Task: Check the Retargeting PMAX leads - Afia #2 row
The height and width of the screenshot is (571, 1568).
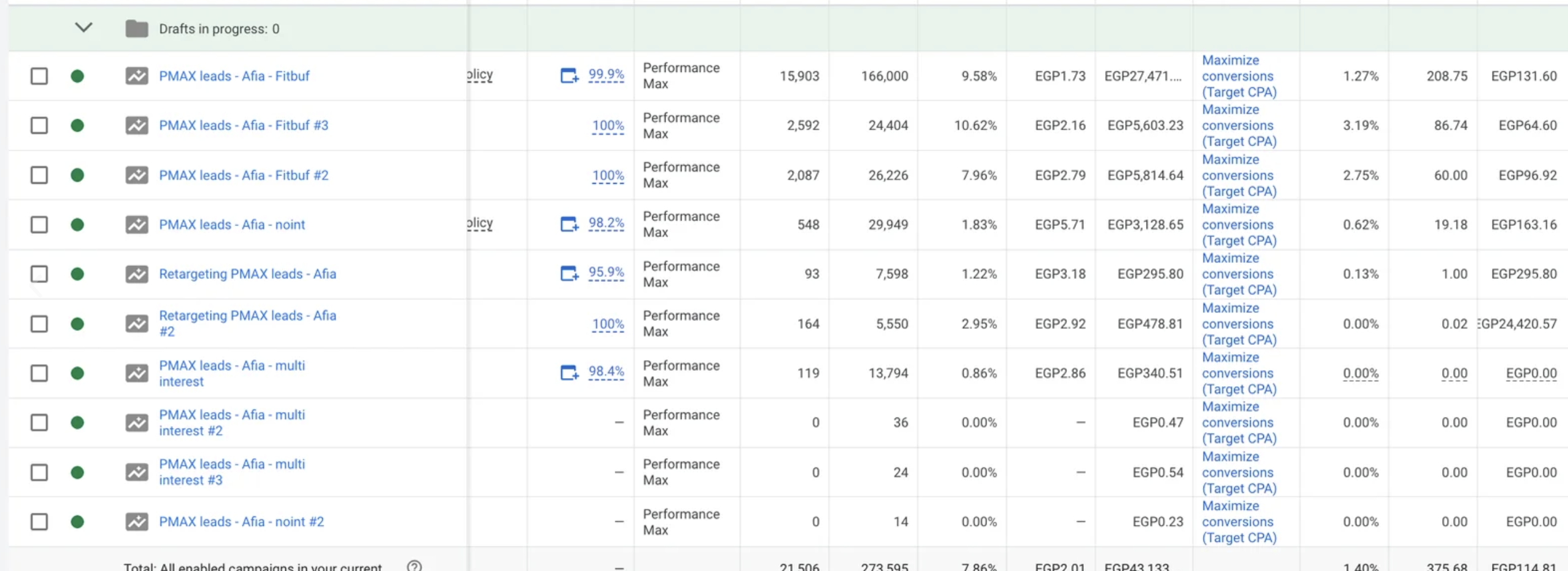Action: (39, 324)
